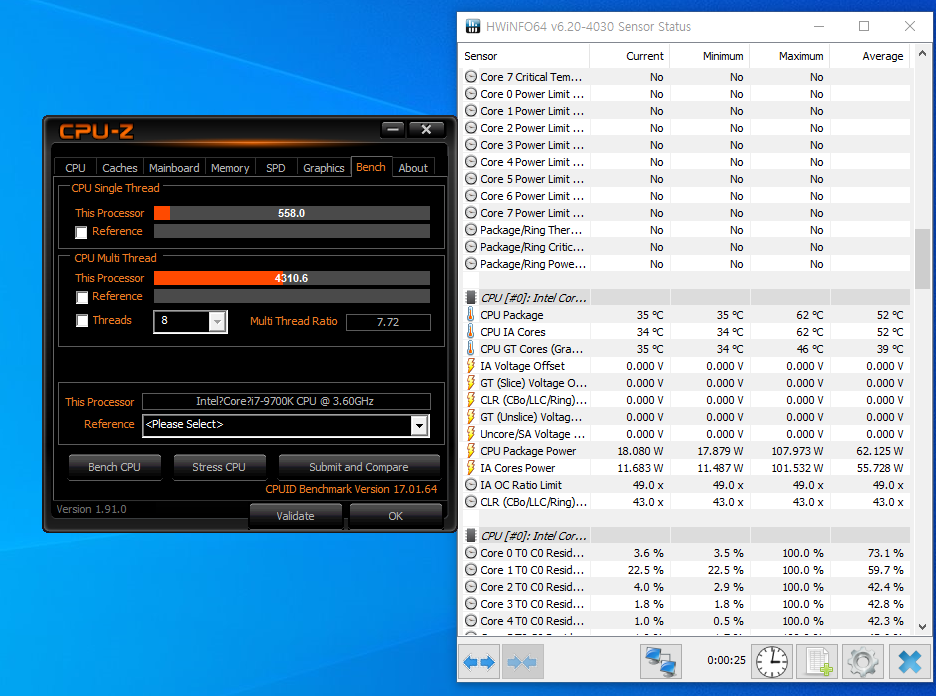936x696 pixels.
Task: Click the Package/Ring Thermal row icon
Action: (x=471, y=230)
